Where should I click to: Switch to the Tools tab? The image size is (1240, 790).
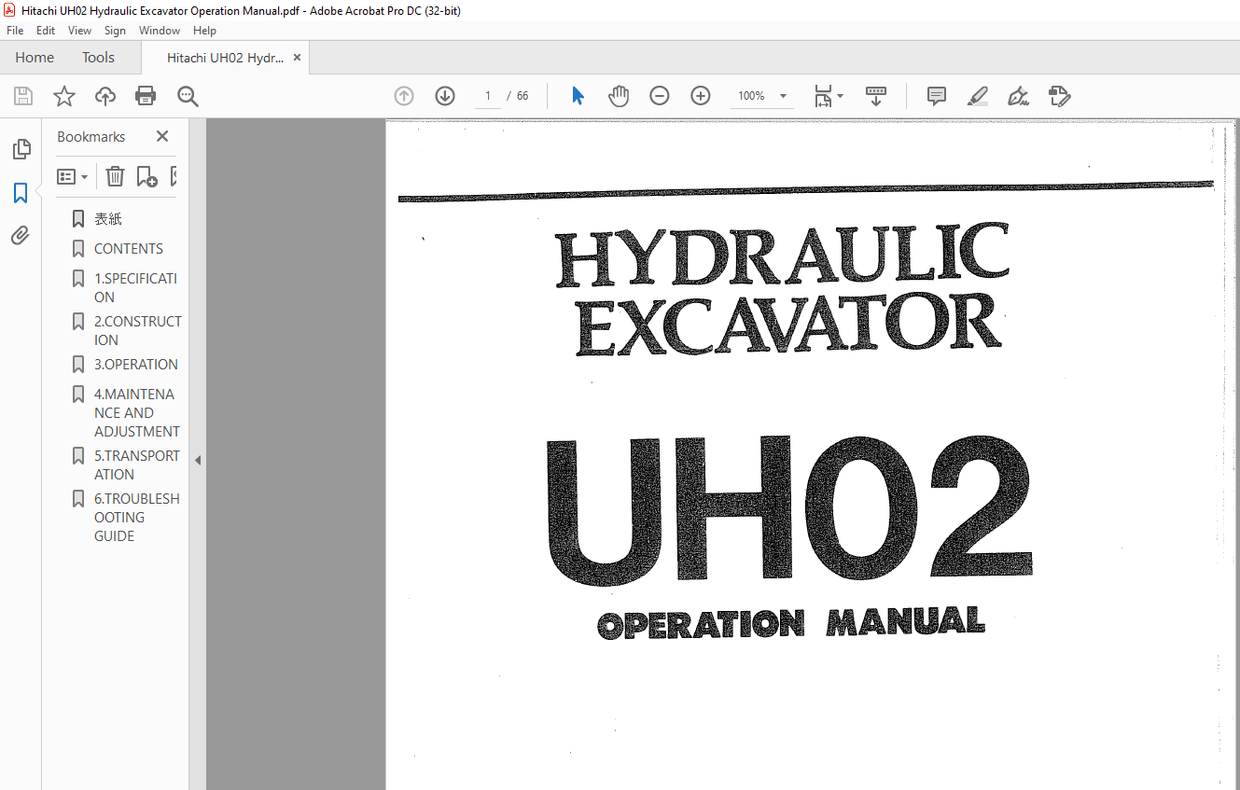pyautogui.click(x=97, y=57)
